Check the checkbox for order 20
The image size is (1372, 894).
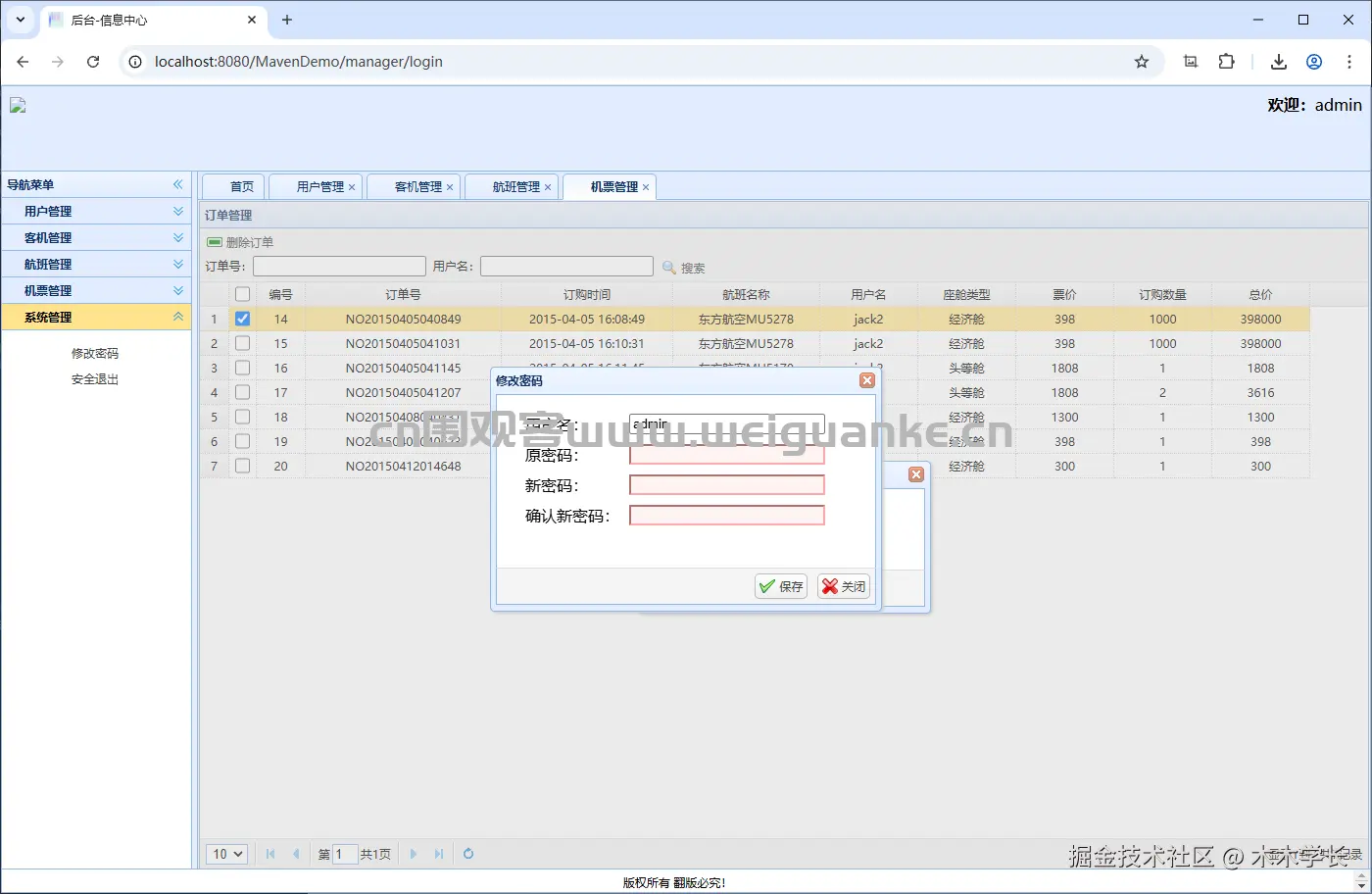(242, 466)
